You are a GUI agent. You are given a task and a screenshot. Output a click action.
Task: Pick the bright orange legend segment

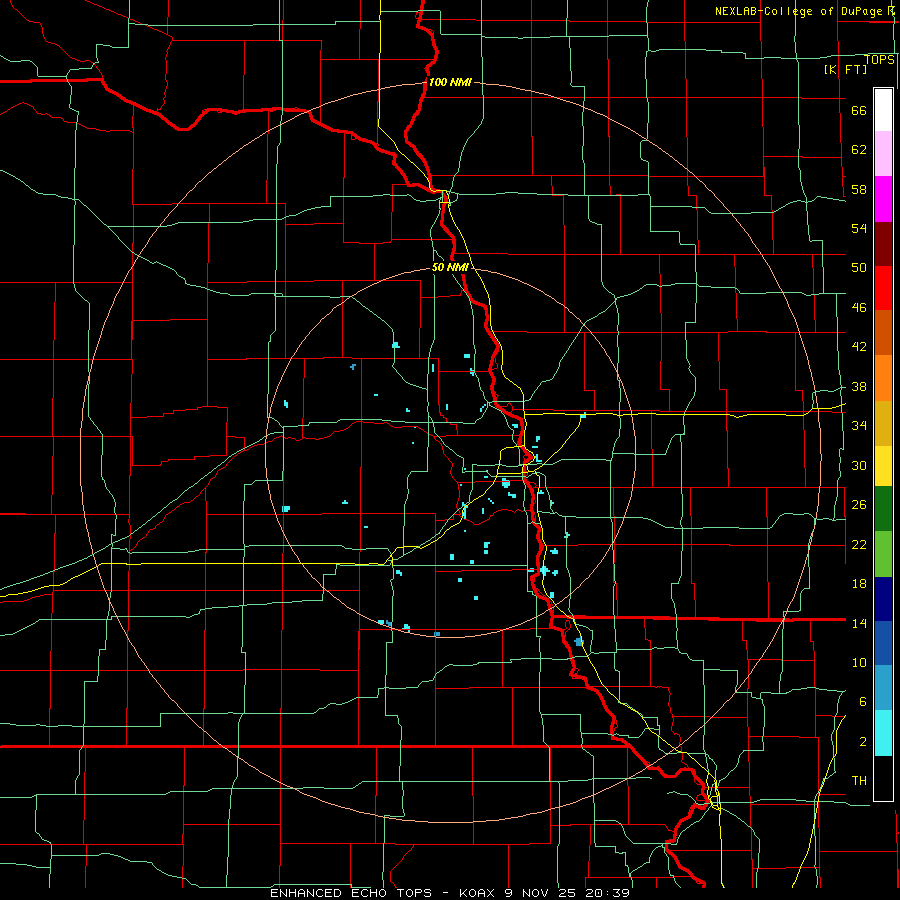883,378
